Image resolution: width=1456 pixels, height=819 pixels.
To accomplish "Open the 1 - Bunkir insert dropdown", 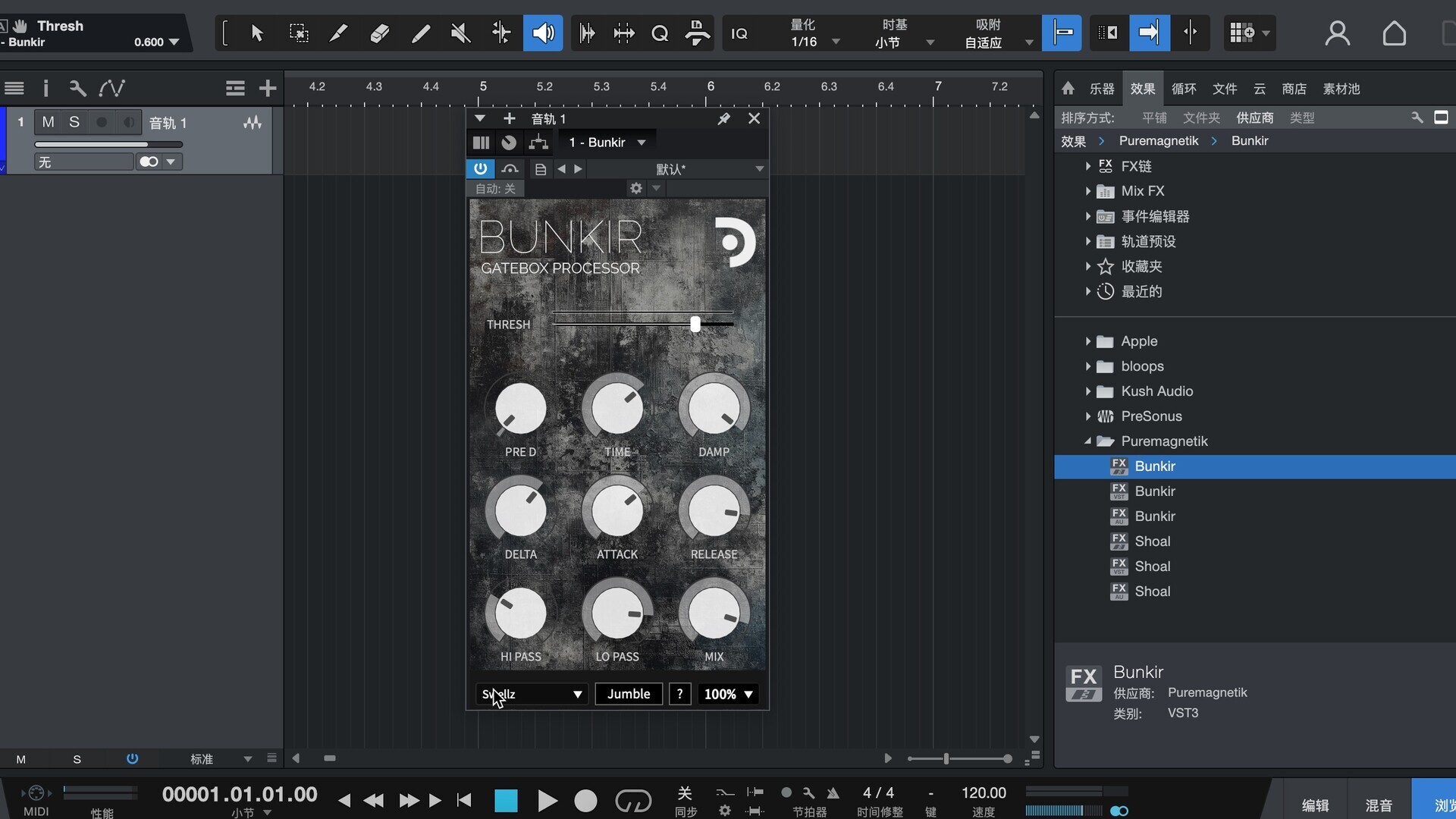I will (x=607, y=143).
